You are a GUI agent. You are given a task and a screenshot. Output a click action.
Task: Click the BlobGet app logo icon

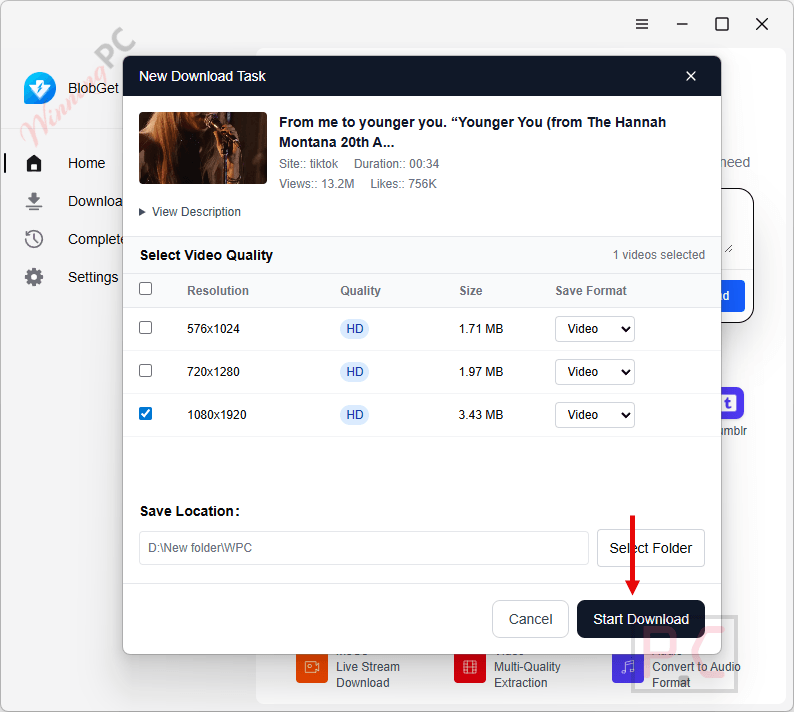(x=39, y=88)
